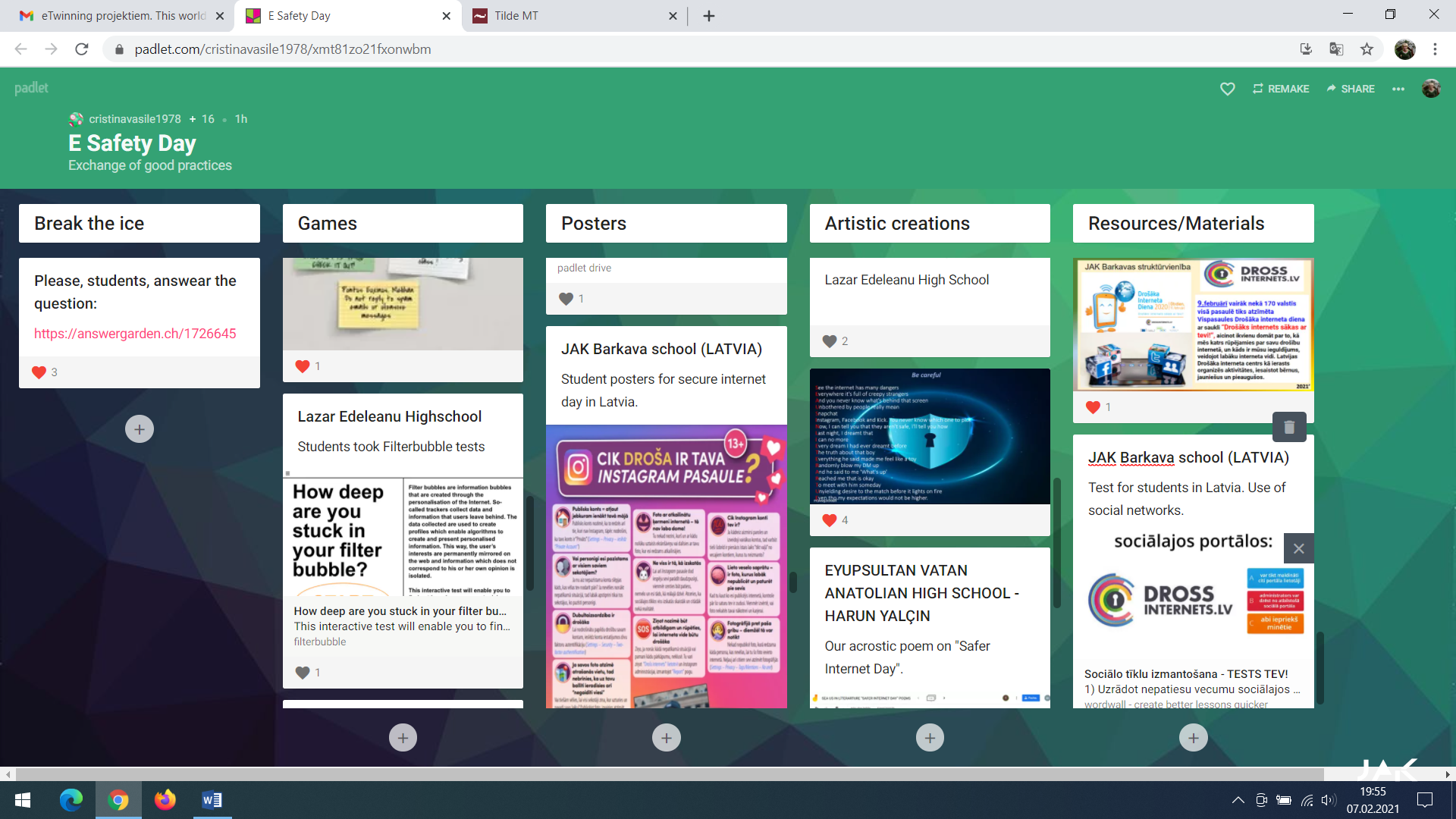The width and height of the screenshot is (1456, 819).
Task: Switch to the Tilde MT tab
Action: tap(573, 16)
